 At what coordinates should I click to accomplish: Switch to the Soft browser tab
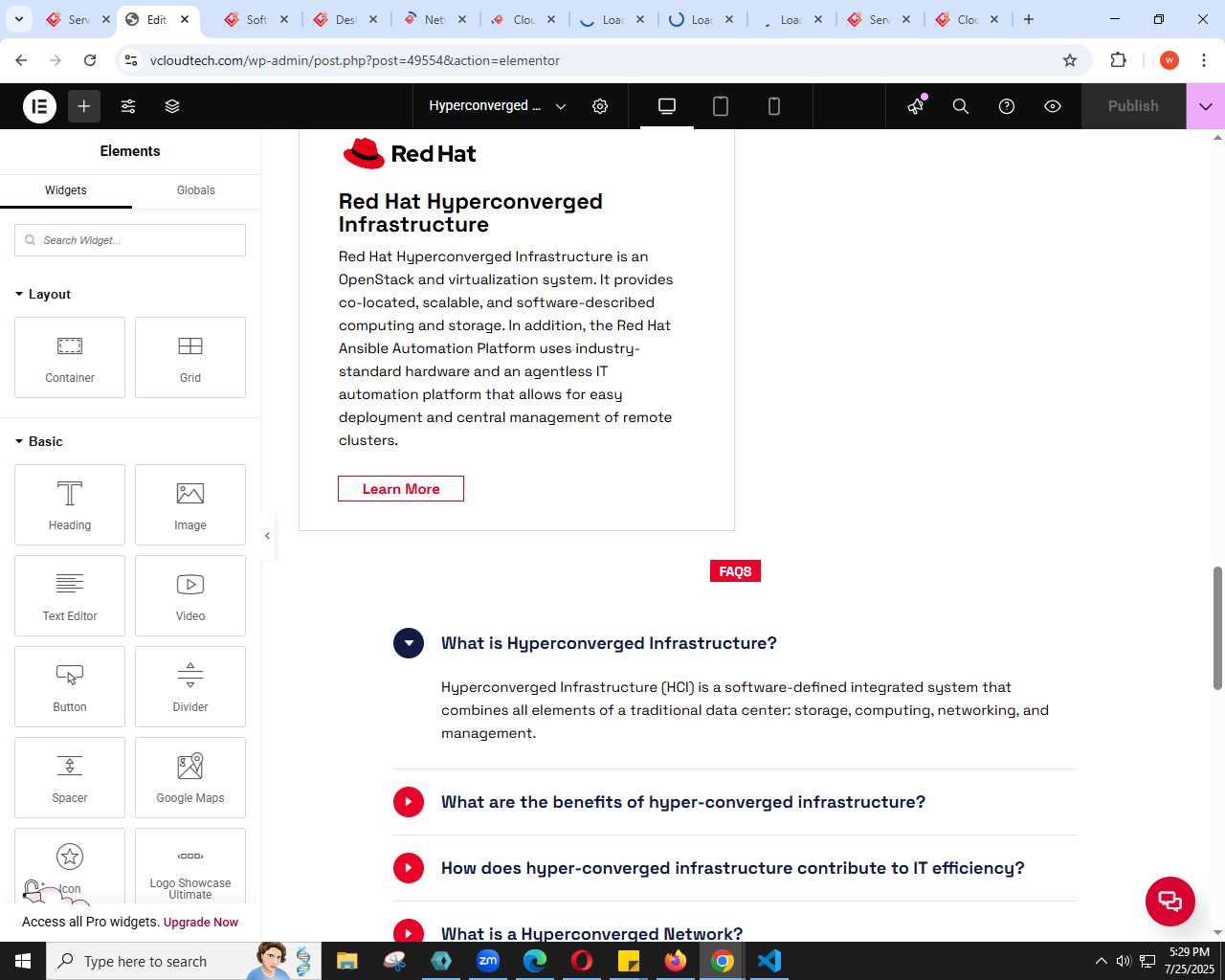[x=256, y=19]
